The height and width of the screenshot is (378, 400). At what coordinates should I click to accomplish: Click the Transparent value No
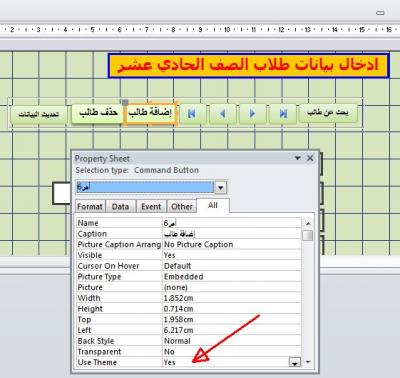tap(232, 351)
